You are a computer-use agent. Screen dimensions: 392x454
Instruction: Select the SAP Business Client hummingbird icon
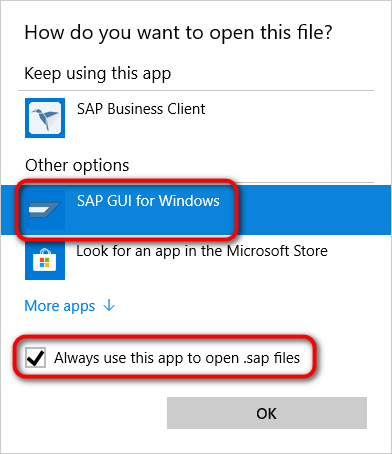point(45,118)
